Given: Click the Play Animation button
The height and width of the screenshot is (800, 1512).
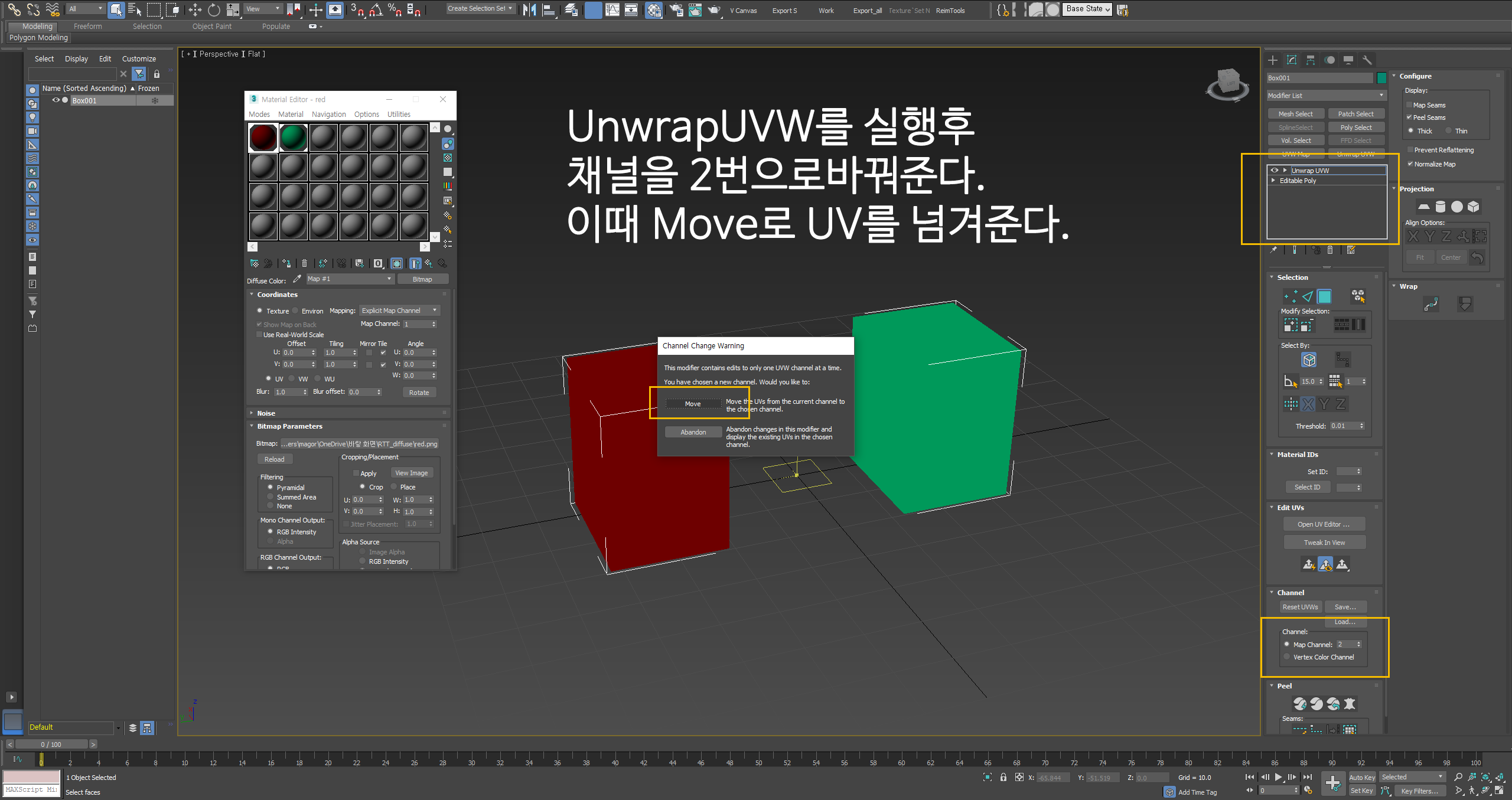Looking at the screenshot, I should click(1278, 777).
